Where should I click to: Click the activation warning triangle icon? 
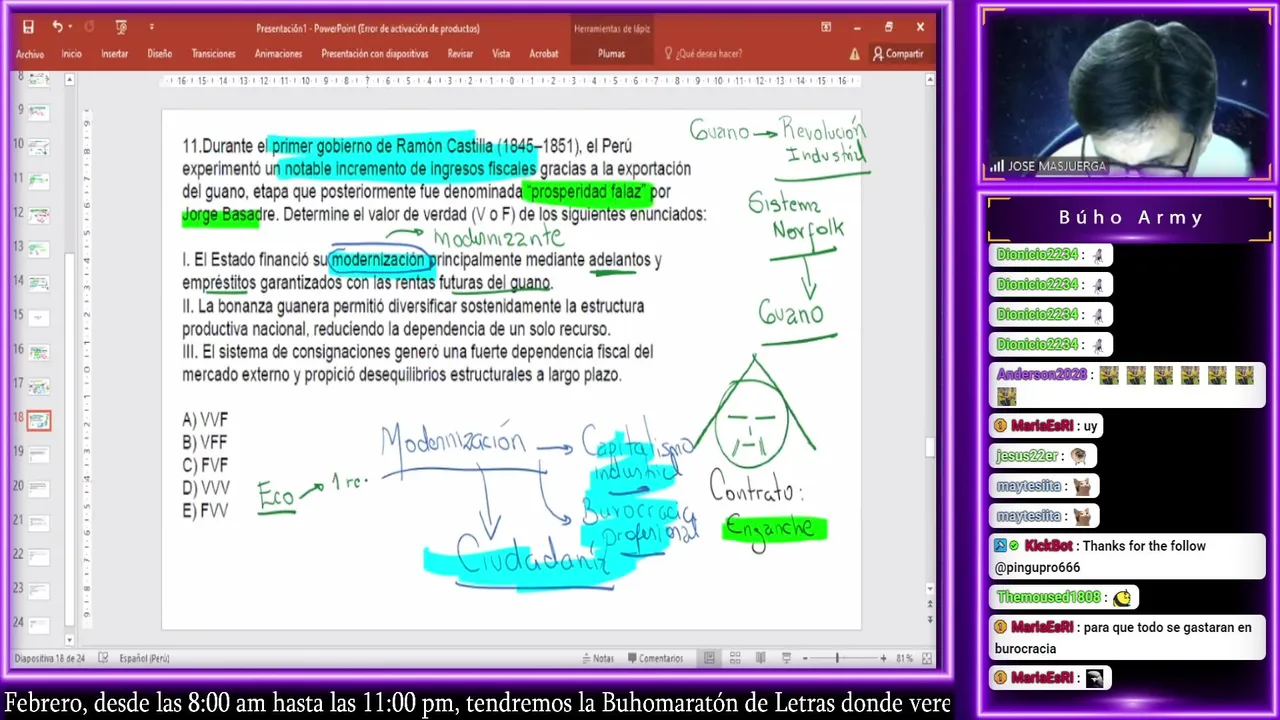pos(855,54)
